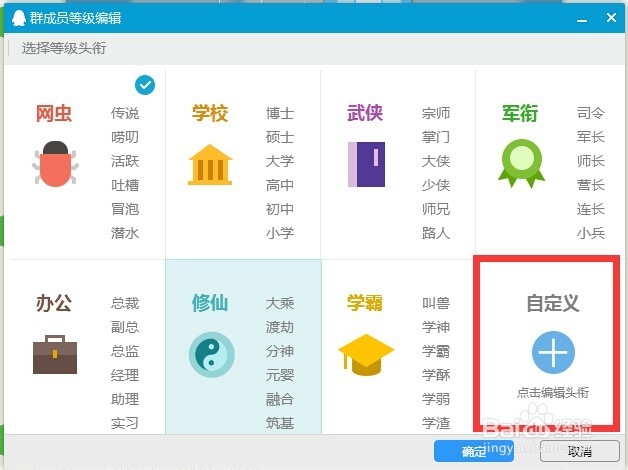Screen dimensions: 628x470
Task: Click the 司令 level title
Action: coord(591,113)
